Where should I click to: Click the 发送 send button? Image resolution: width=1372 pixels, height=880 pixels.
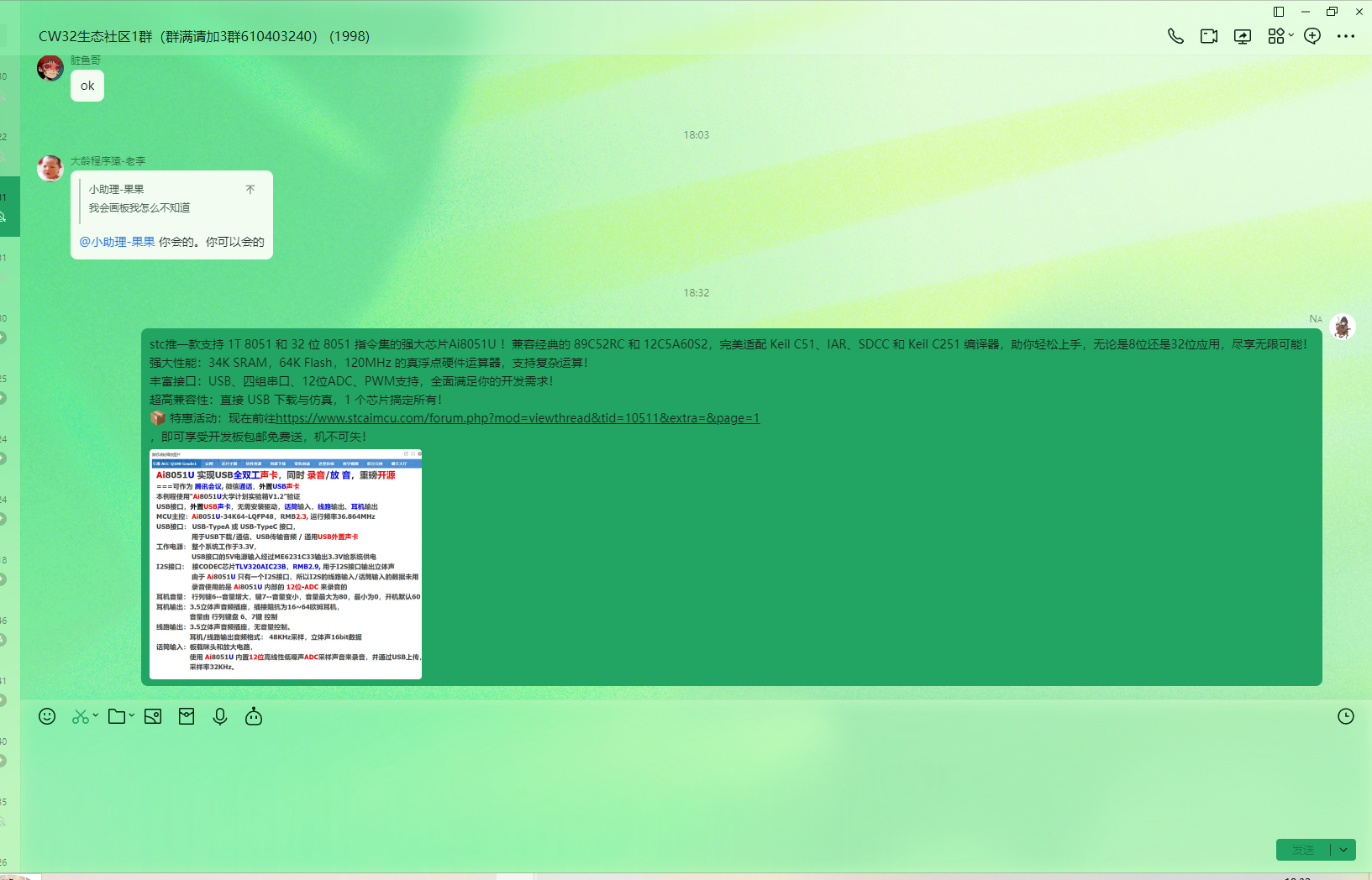(1303, 850)
